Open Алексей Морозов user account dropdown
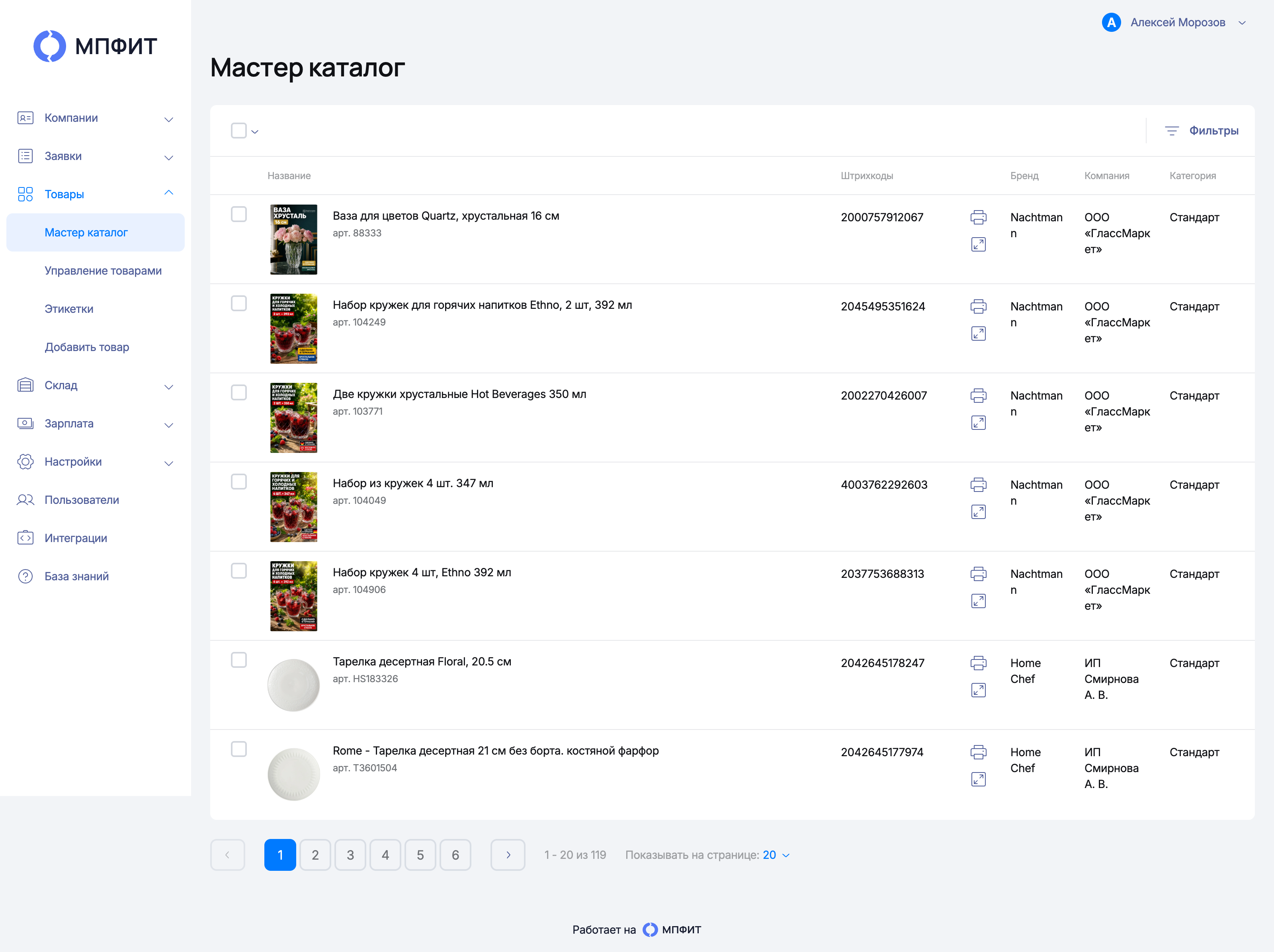Viewport: 1274px width, 952px height. click(1174, 22)
